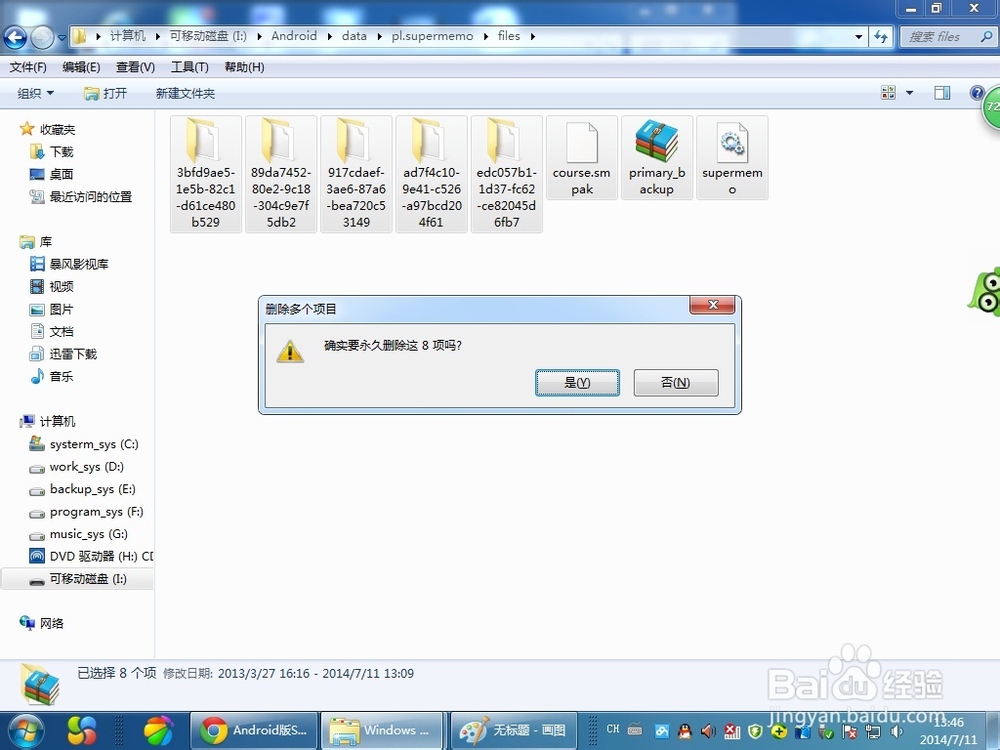Open 最近访问的位置

(91, 196)
